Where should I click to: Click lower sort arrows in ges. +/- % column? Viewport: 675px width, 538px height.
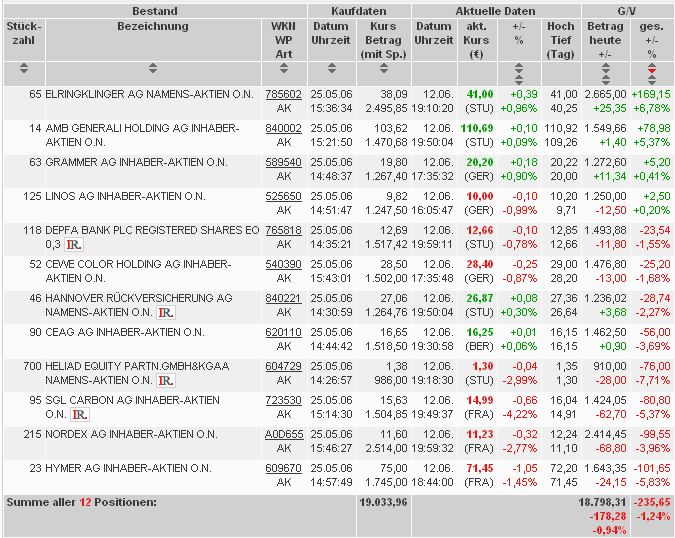point(652,80)
